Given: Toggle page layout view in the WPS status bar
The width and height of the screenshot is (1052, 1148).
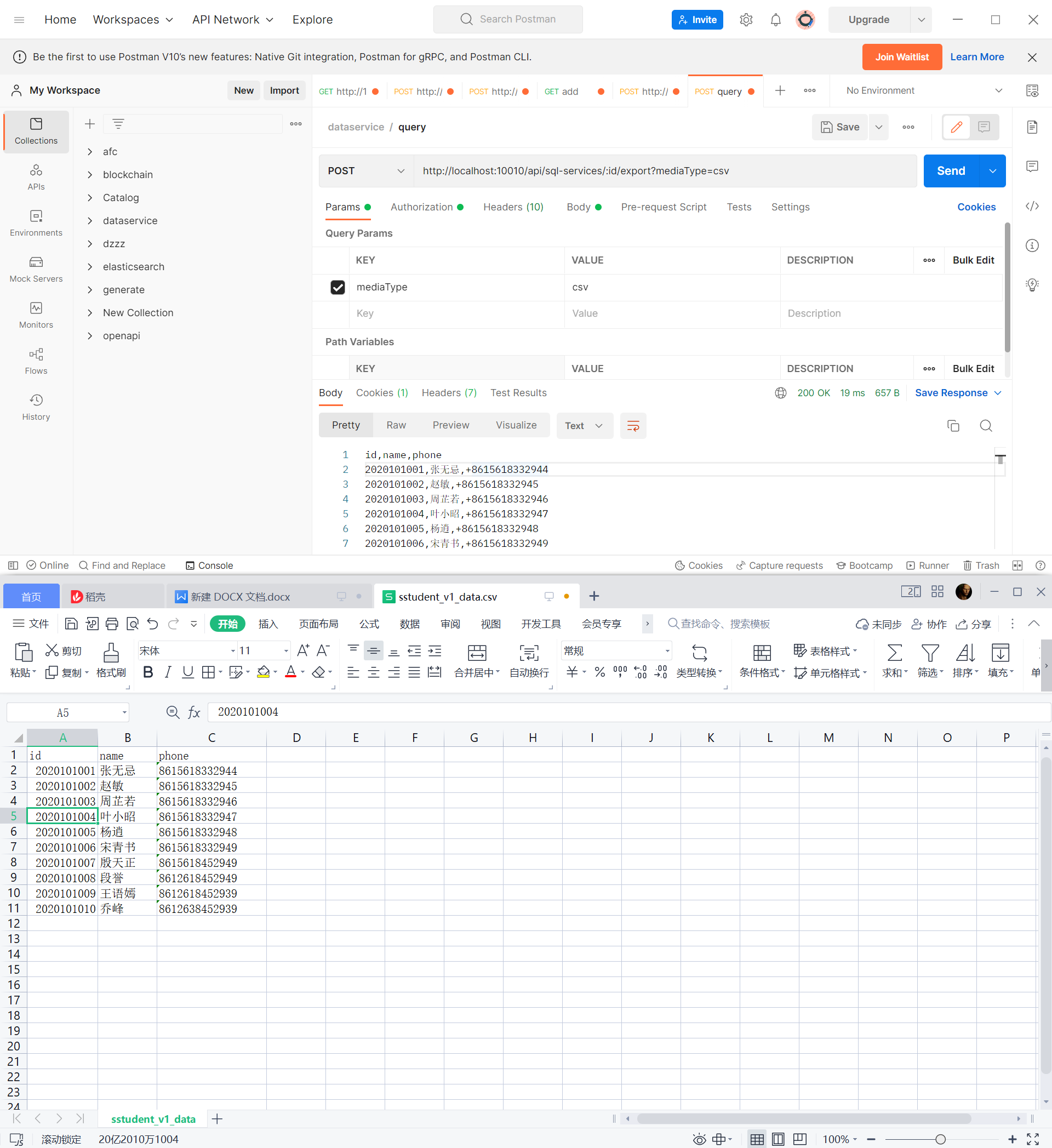Looking at the screenshot, I should click(x=778, y=1139).
